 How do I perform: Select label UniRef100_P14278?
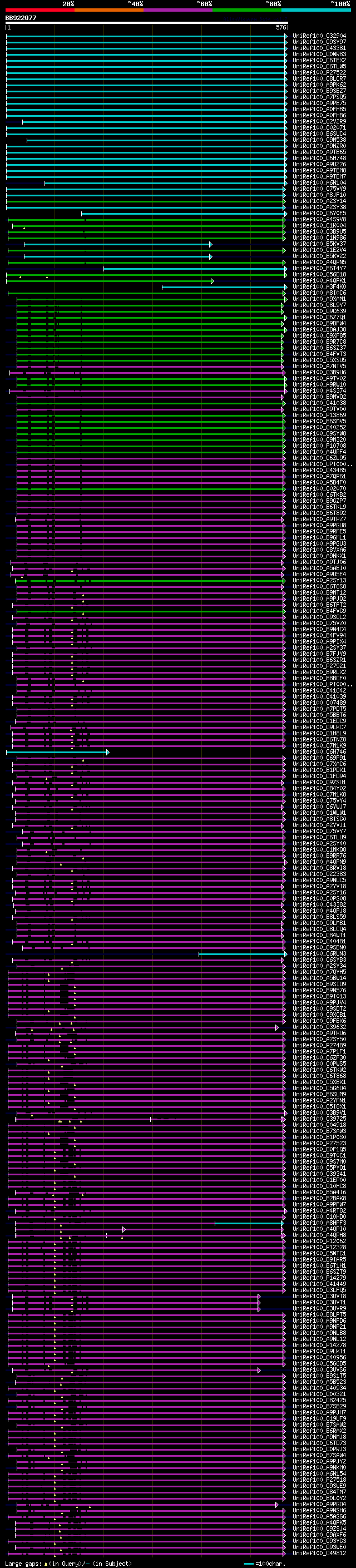(x=319, y=1345)
